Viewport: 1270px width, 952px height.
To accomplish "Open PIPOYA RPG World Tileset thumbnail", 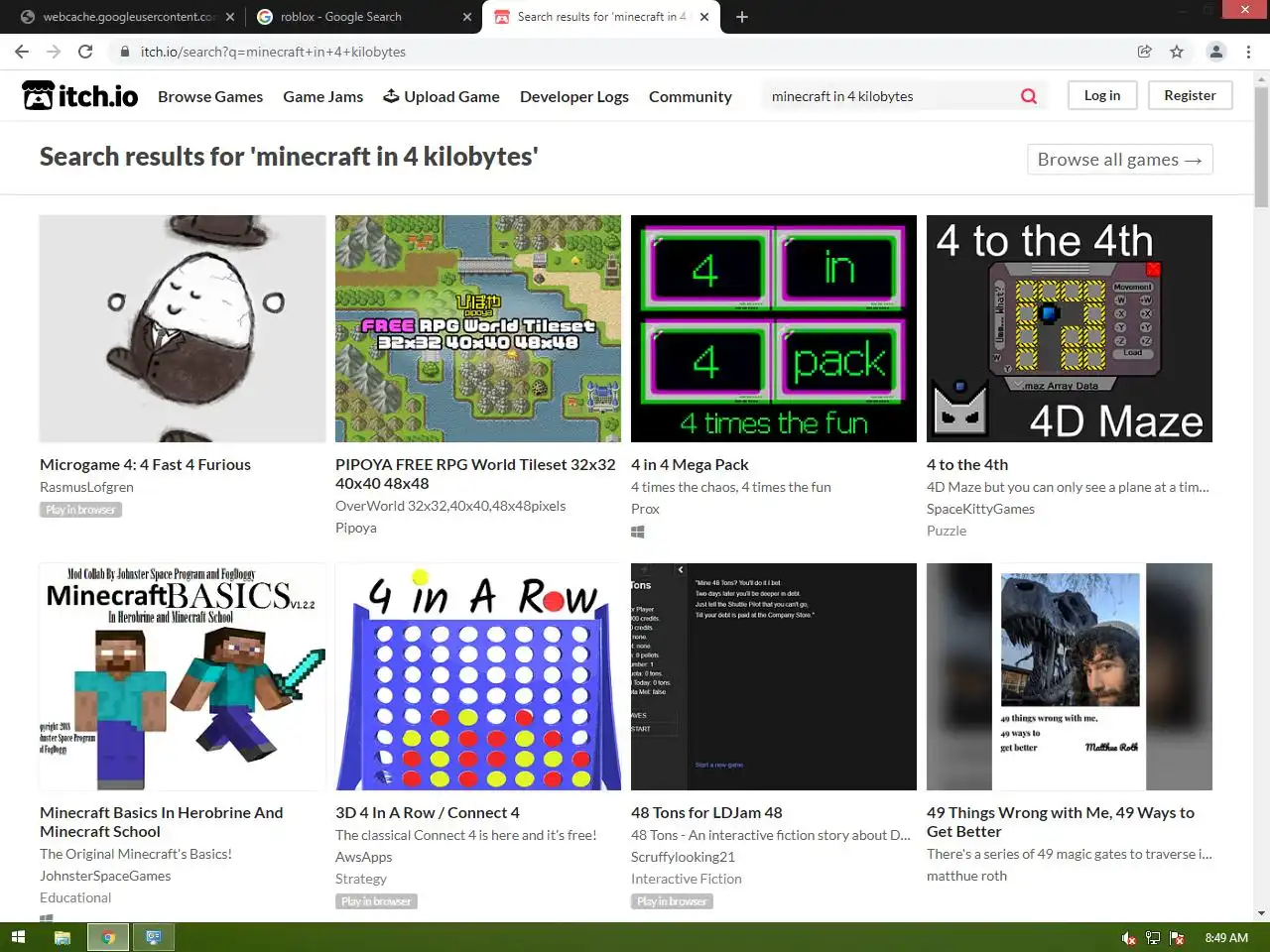I will (x=478, y=328).
